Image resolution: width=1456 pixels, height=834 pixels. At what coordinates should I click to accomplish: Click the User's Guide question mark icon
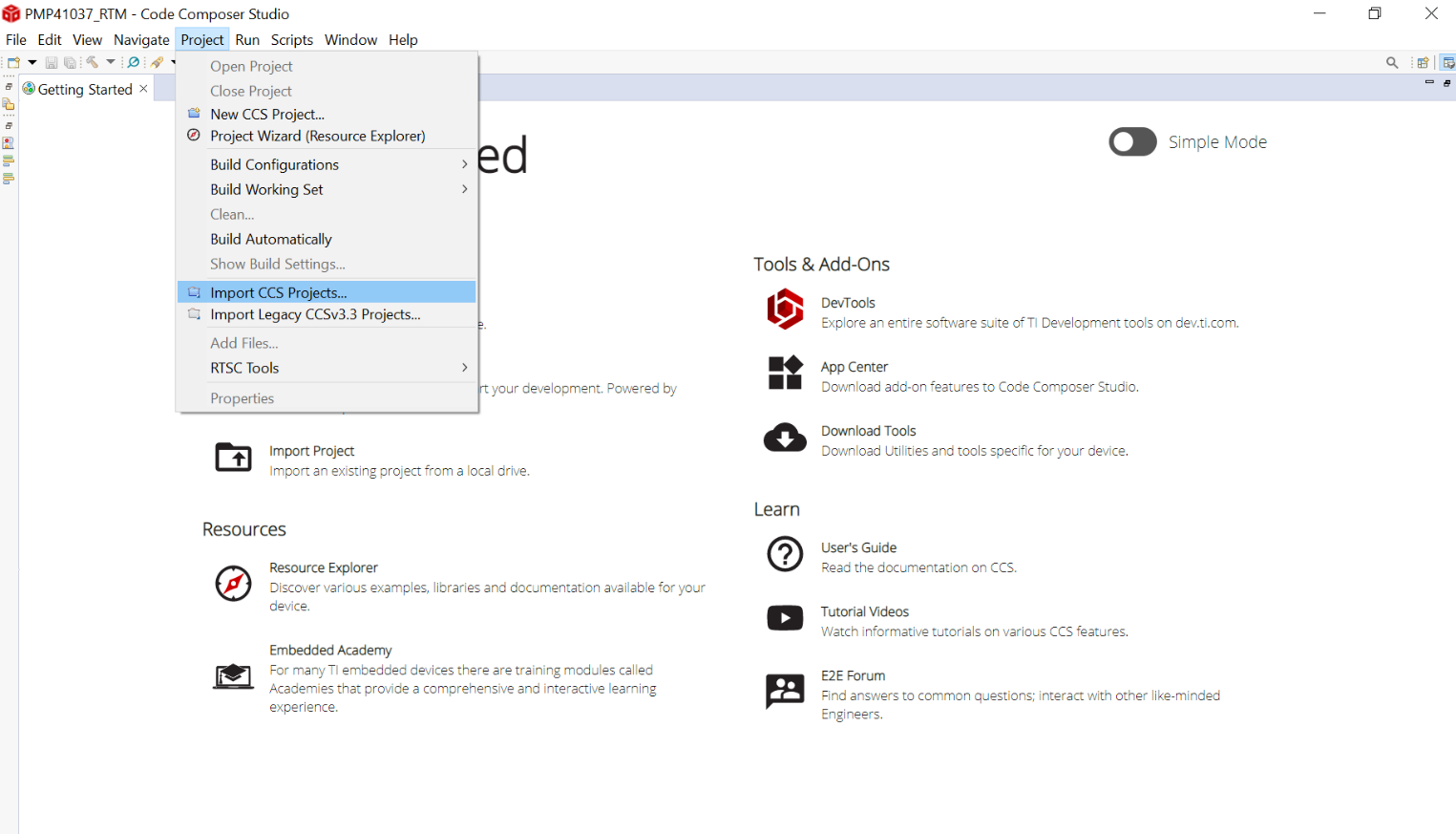coord(785,554)
